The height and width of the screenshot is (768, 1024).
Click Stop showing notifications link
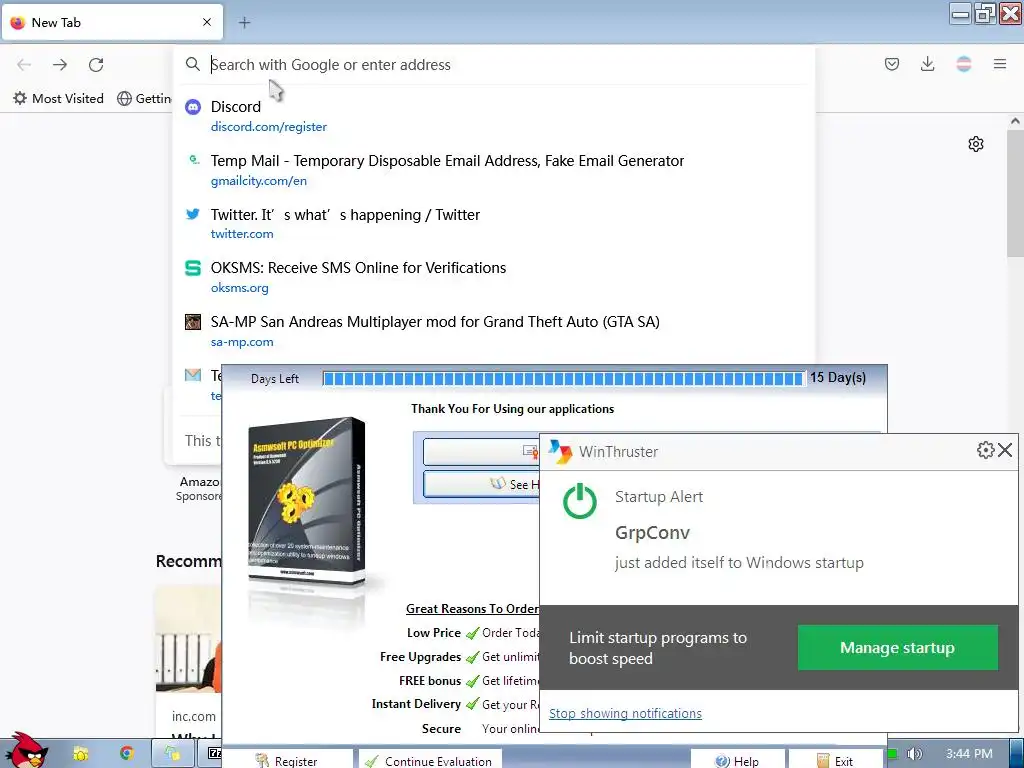(625, 713)
